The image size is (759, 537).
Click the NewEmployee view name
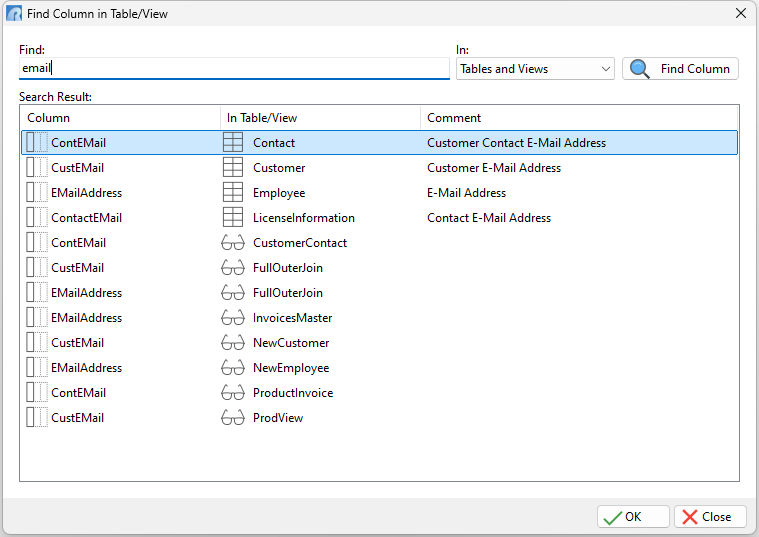click(x=291, y=368)
